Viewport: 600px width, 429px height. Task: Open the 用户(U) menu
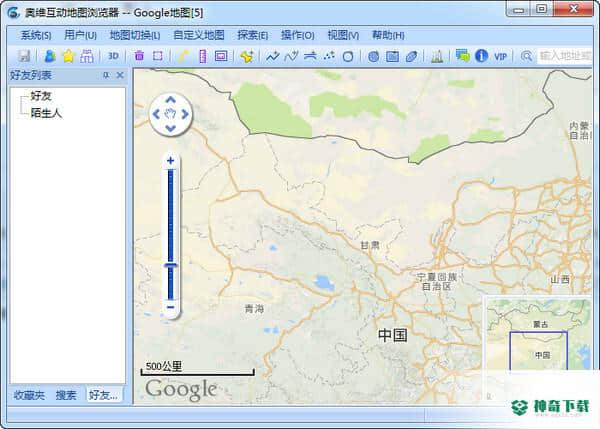tap(80, 35)
